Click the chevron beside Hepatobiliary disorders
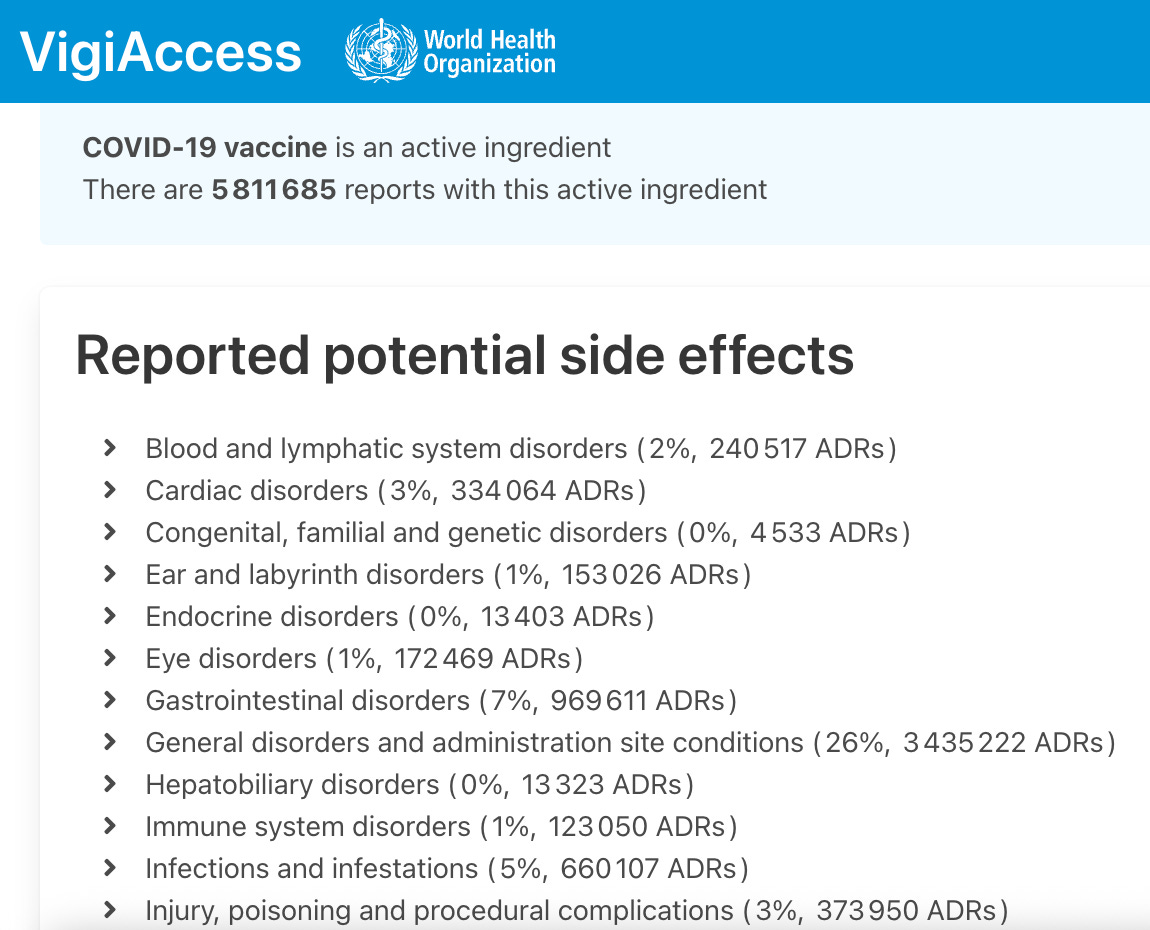The height and width of the screenshot is (930, 1150). tap(108, 784)
